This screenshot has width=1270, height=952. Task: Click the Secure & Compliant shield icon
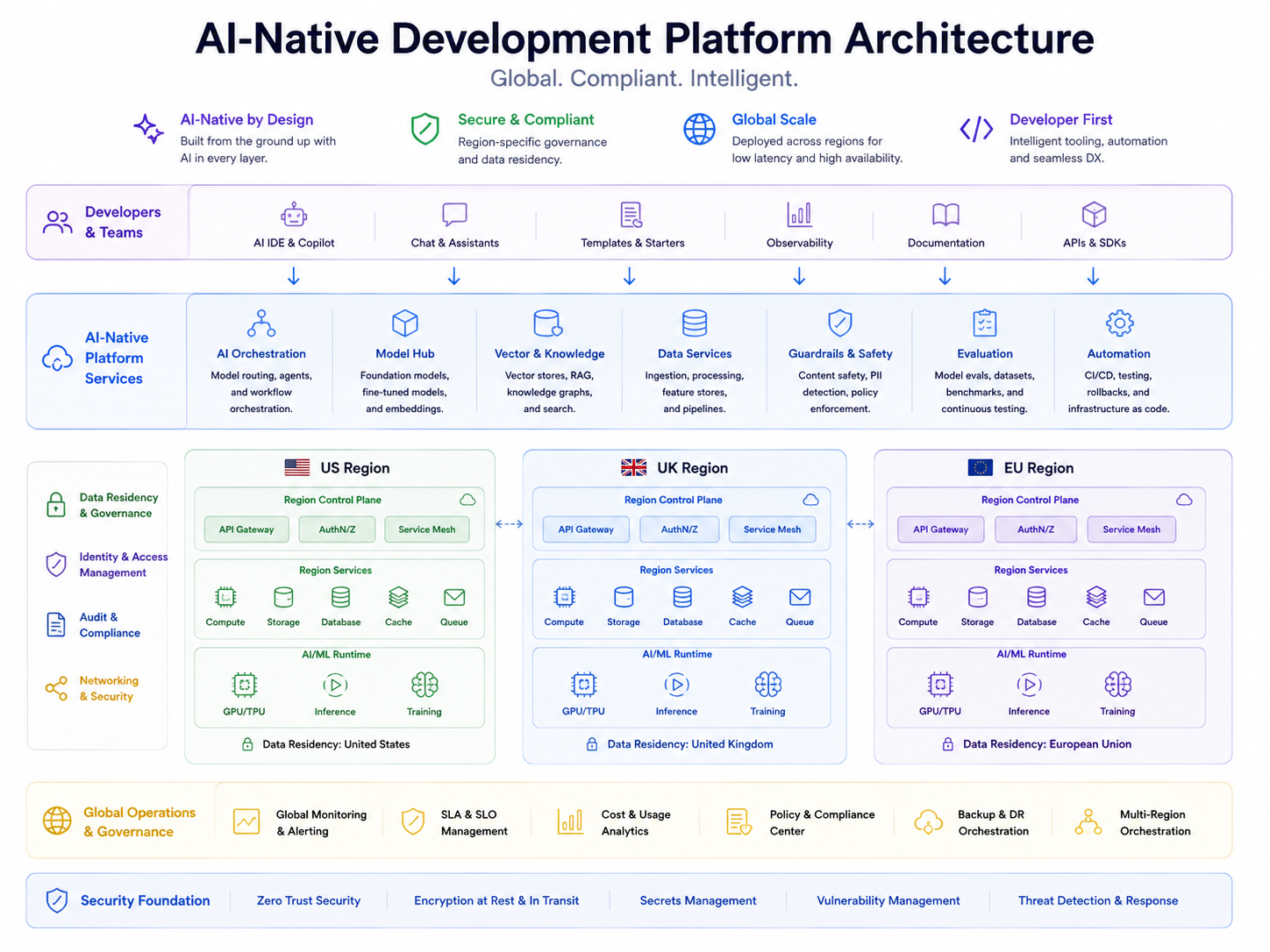[425, 129]
